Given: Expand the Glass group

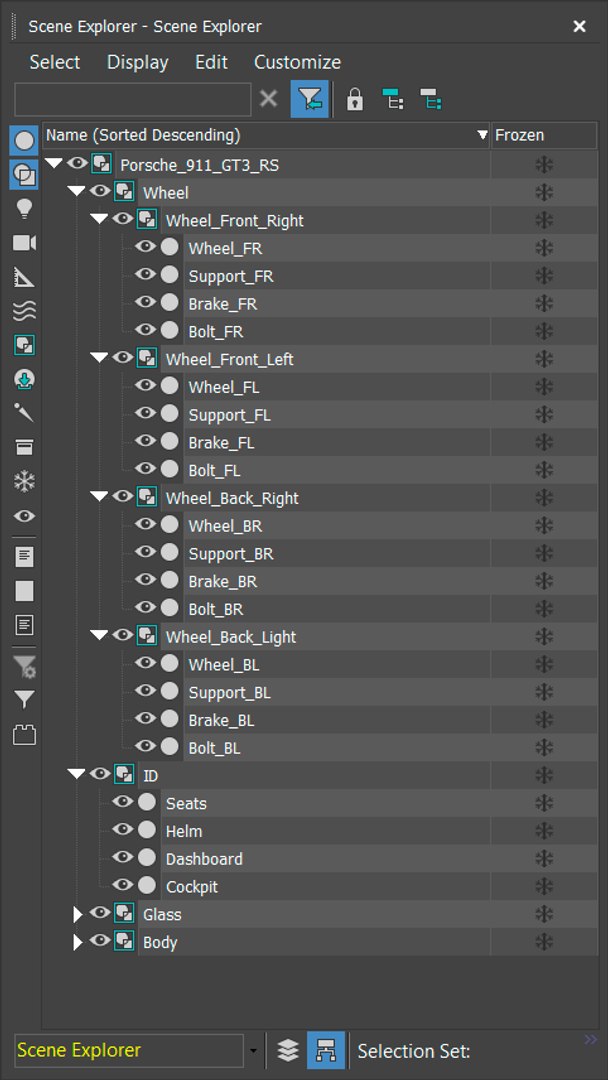Looking at the screenshot, I should tap(78, 915).
